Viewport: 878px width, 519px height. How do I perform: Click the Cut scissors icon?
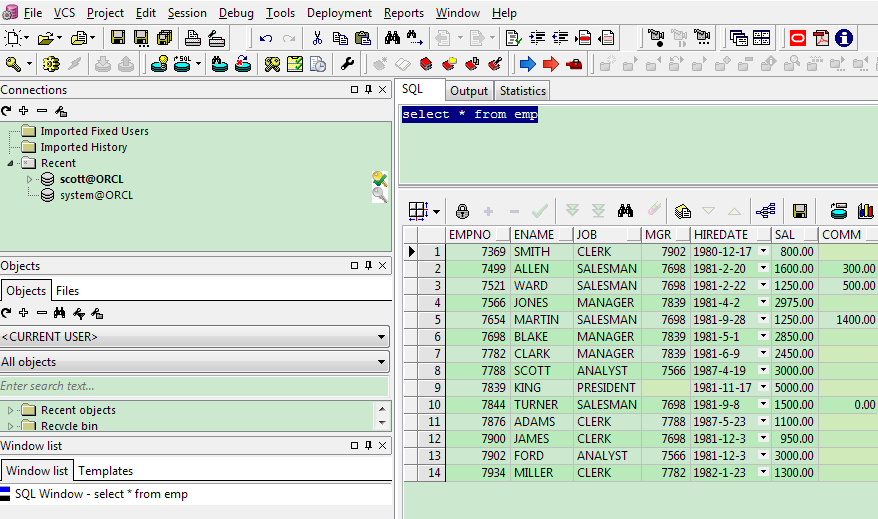click(x=316, y=38)
